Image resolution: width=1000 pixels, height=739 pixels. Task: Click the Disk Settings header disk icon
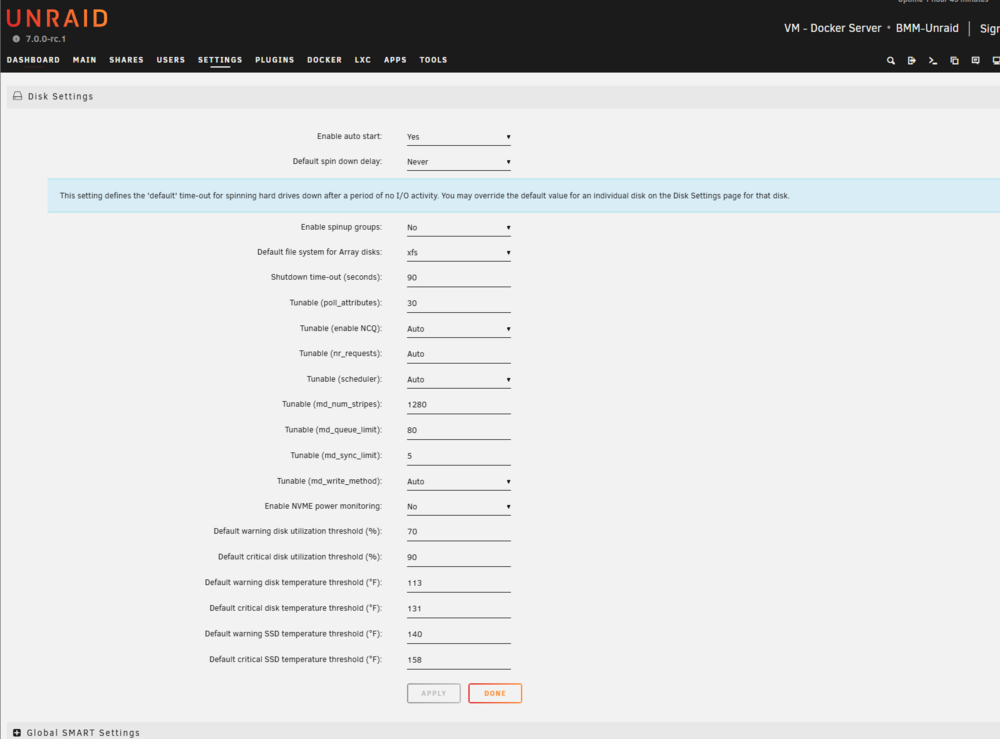tap(17, 96)
